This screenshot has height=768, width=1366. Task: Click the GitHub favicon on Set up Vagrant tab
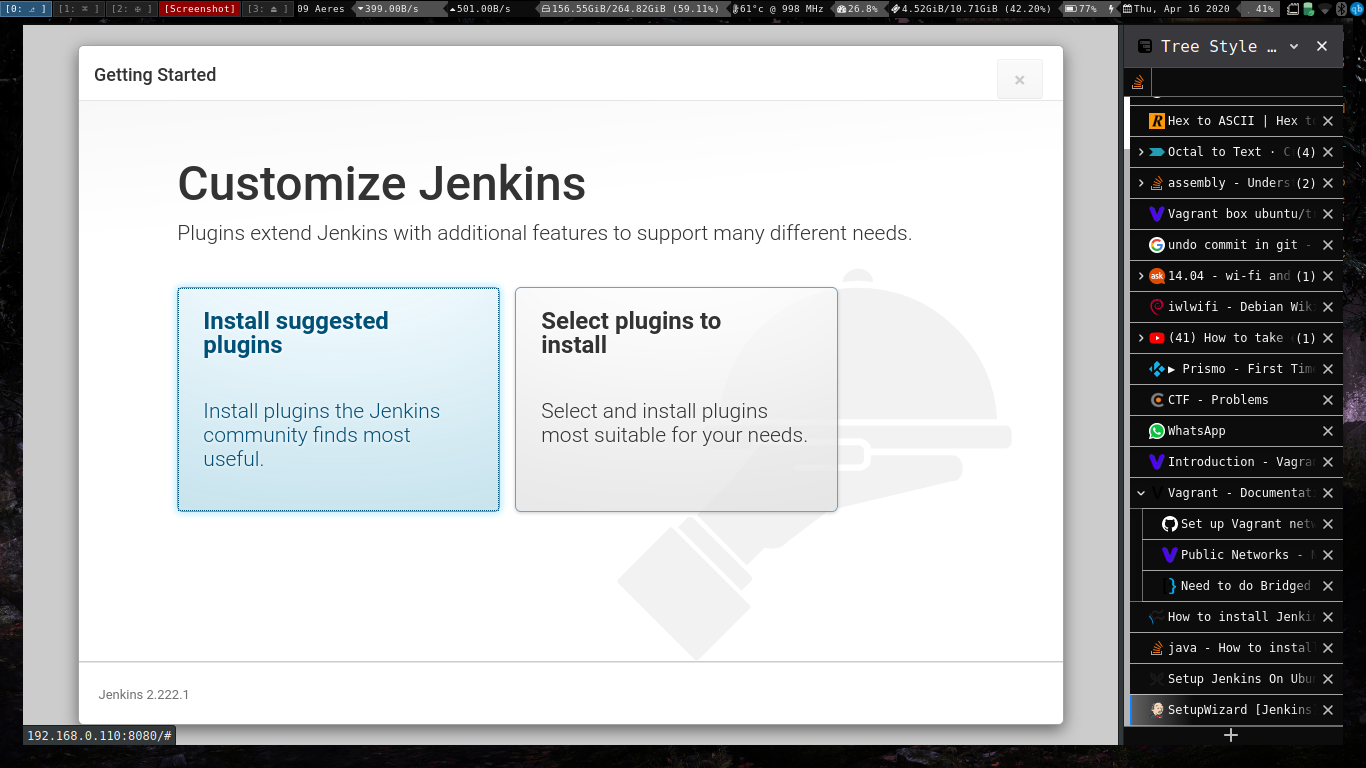1170,524
